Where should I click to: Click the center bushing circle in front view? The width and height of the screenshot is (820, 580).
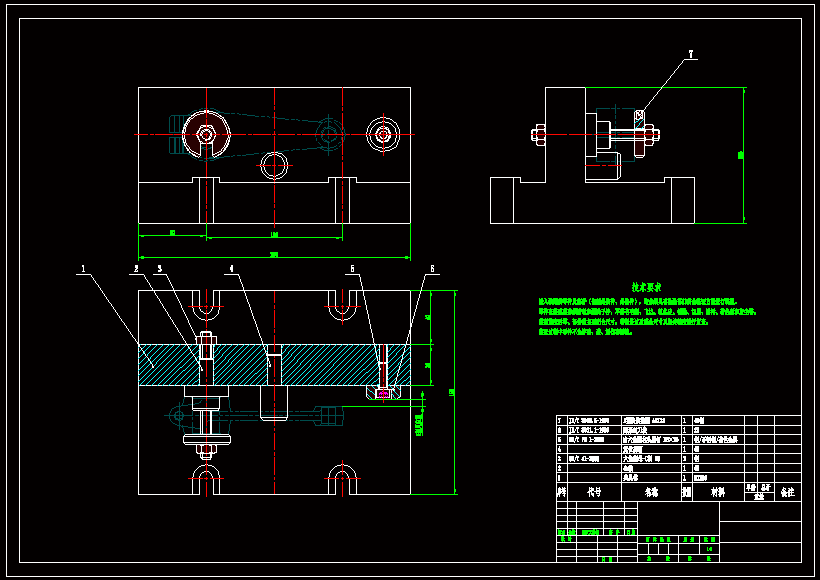tap(274, 164)
